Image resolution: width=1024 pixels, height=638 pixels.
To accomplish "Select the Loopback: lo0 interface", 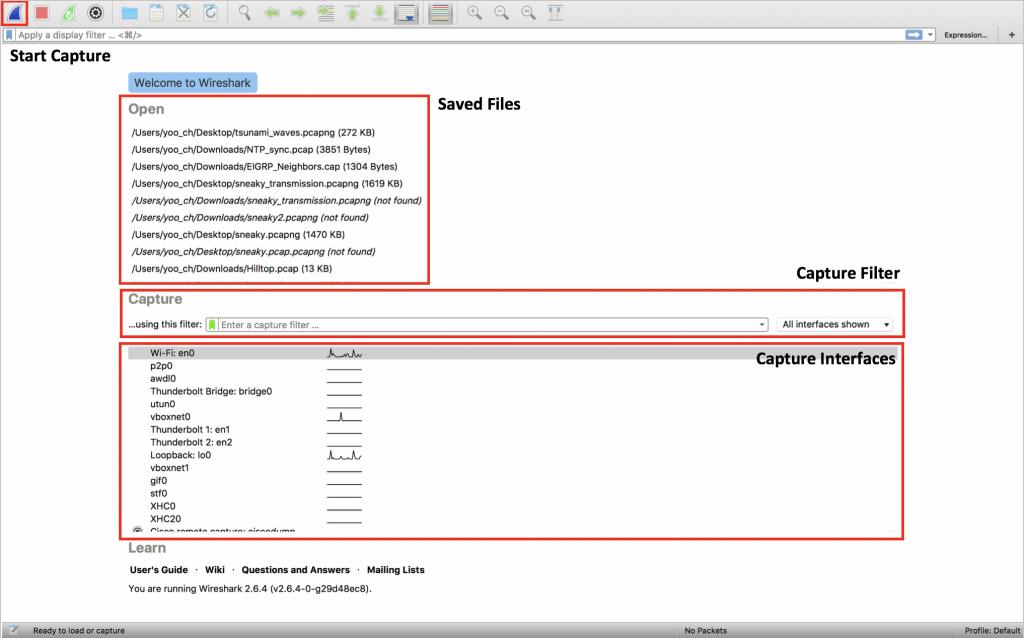I will point(513,455).
